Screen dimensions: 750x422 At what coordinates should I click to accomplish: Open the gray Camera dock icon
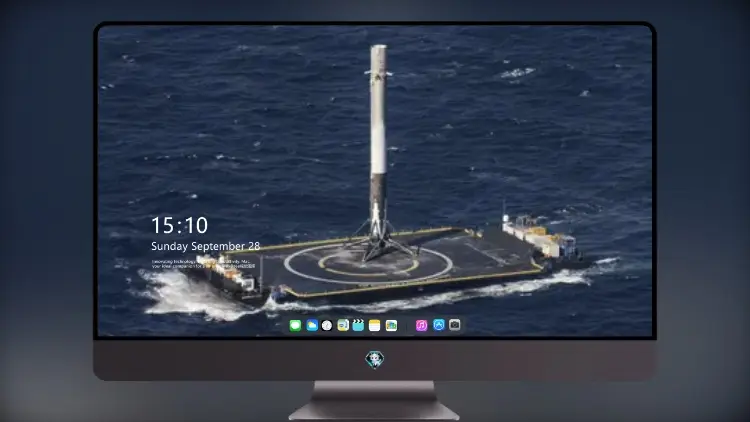pyautogui.click(x=454, y=325)
